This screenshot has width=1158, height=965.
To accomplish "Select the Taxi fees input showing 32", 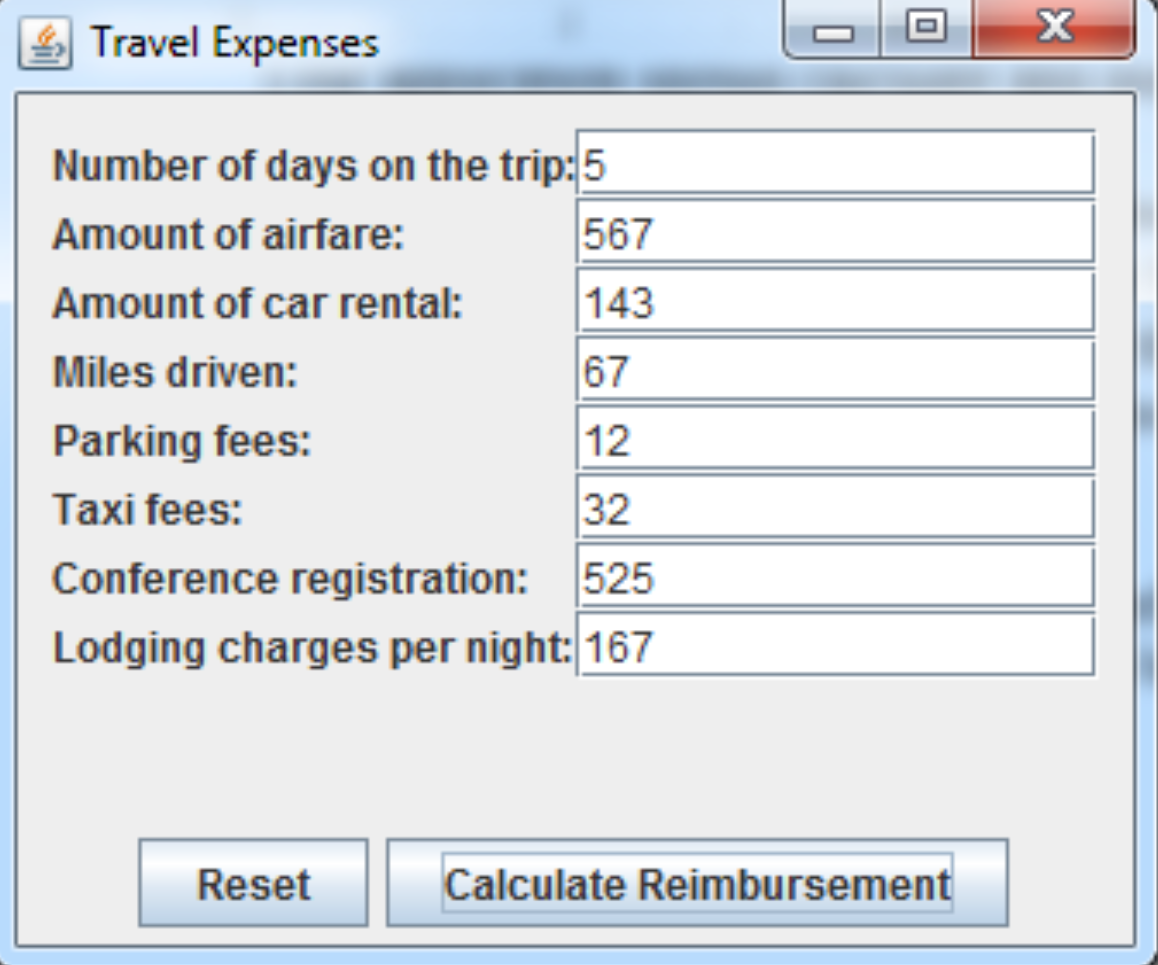I will (x=835, y=508).
